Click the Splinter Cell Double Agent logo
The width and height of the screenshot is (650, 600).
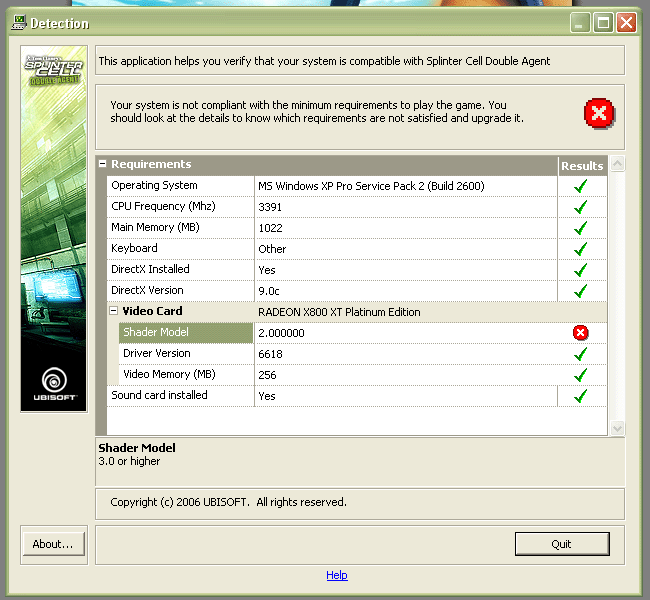[54, 69]
